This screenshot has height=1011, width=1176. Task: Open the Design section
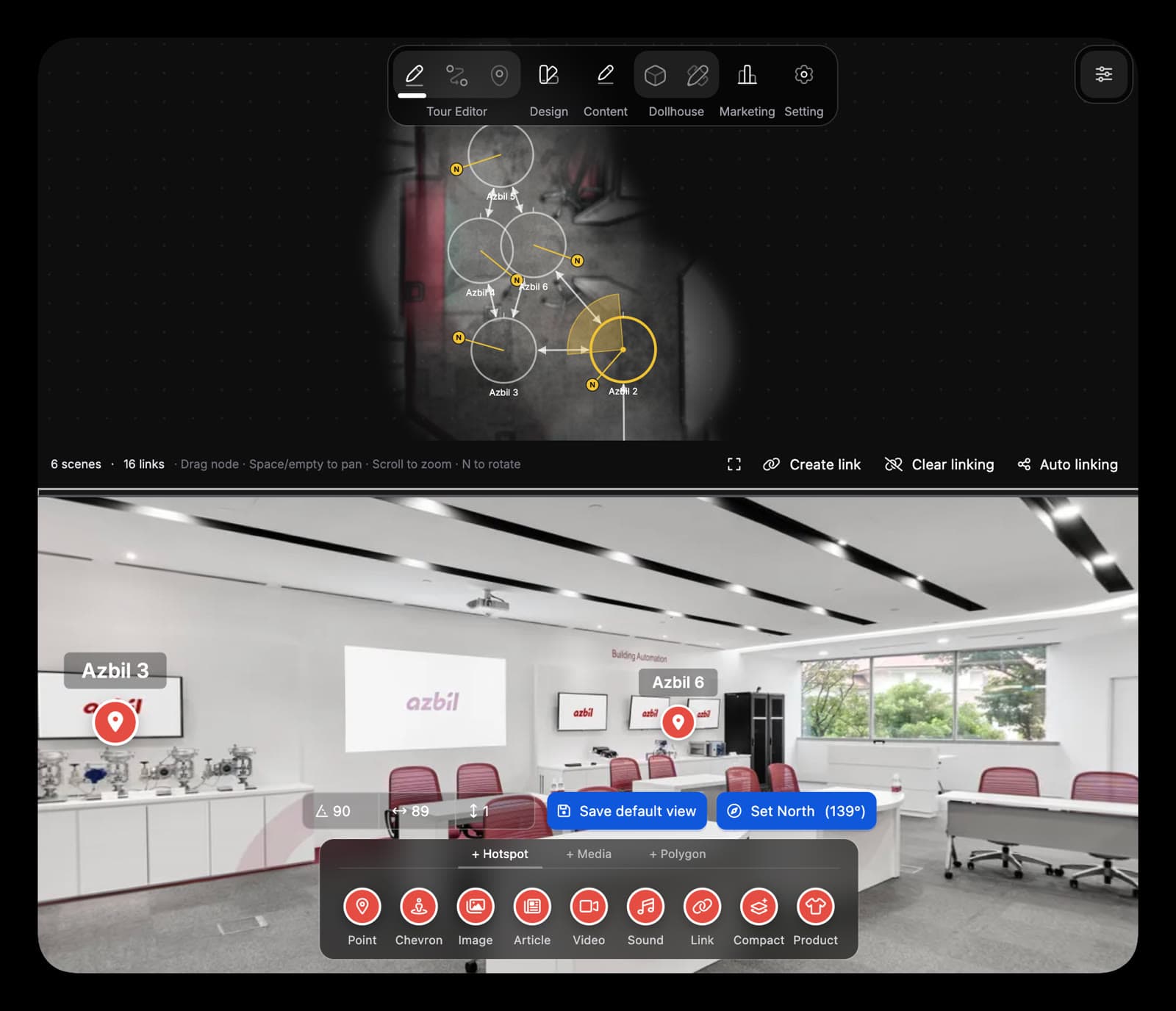coord(548,88)
